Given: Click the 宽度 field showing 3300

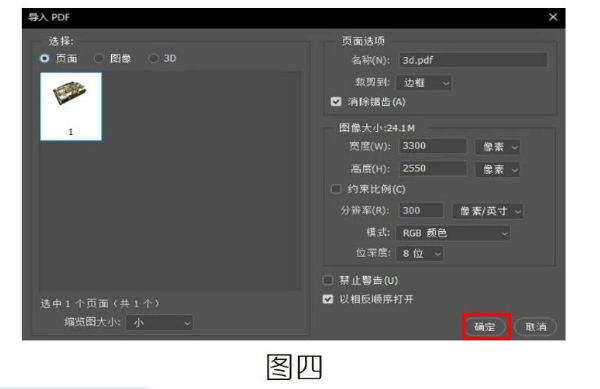Looking at the screenshot, I should [x=433, y=146].
